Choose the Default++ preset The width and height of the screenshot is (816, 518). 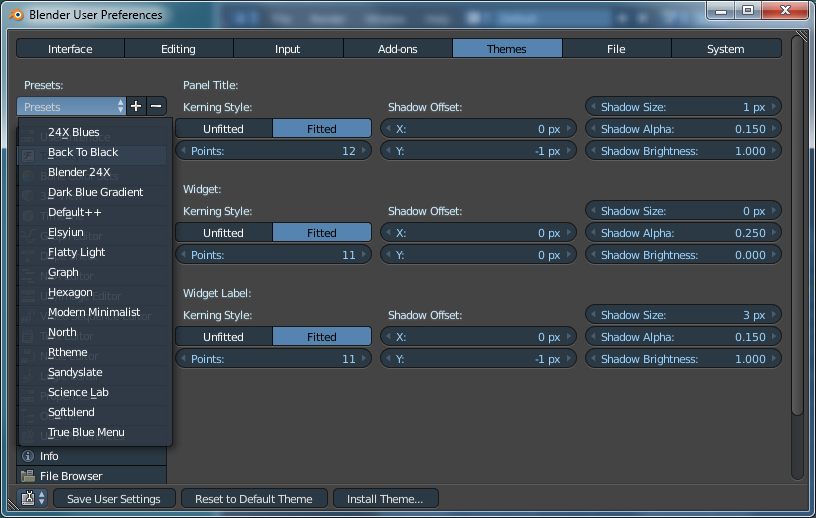[95, 212]
